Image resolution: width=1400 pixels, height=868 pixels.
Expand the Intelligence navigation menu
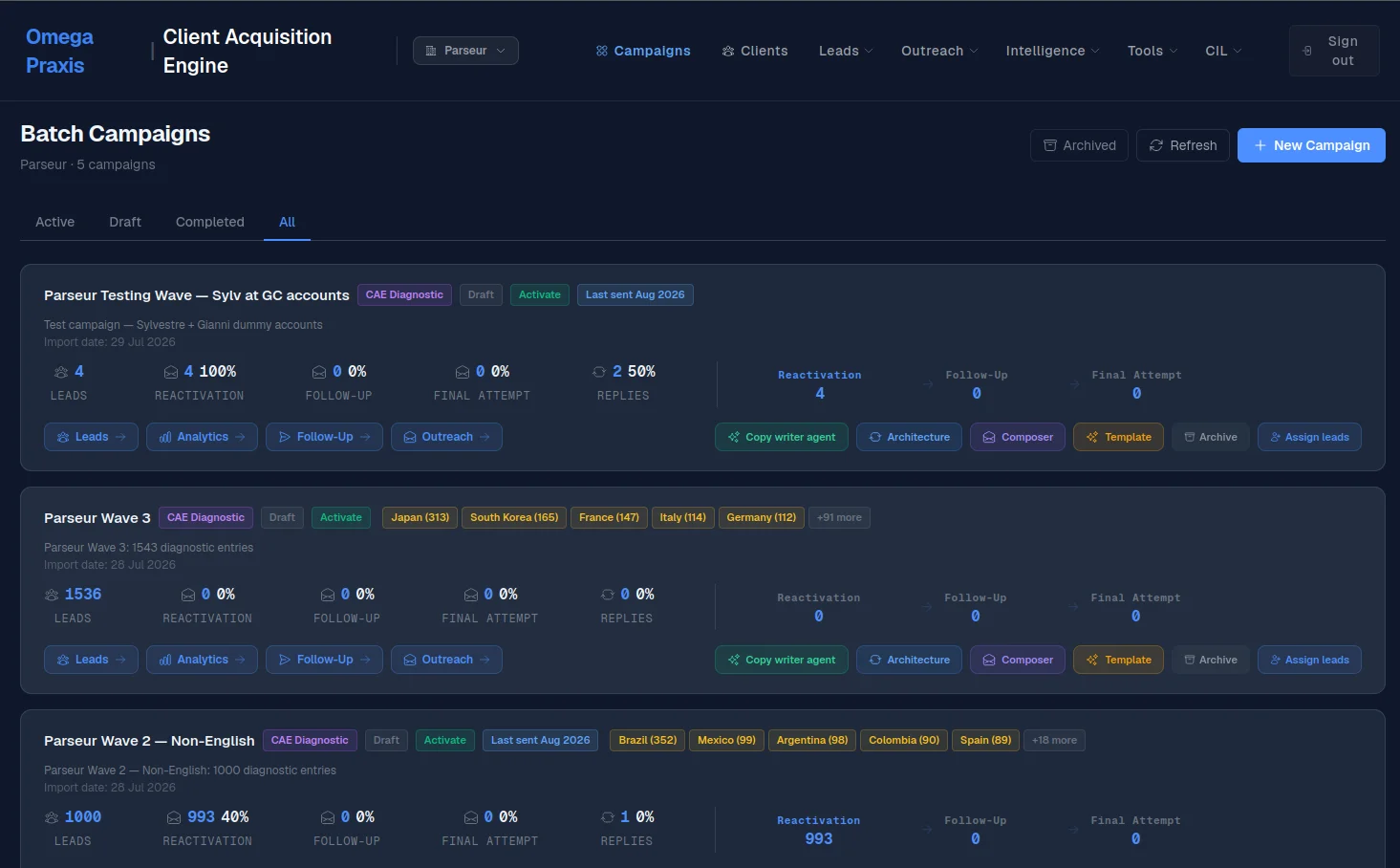pos(1052,51)
